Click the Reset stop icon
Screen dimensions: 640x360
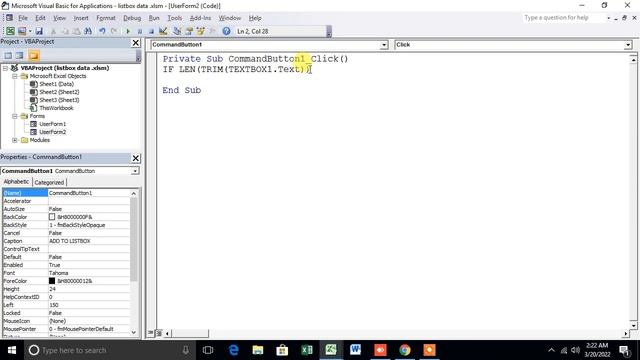pos(151,31)
